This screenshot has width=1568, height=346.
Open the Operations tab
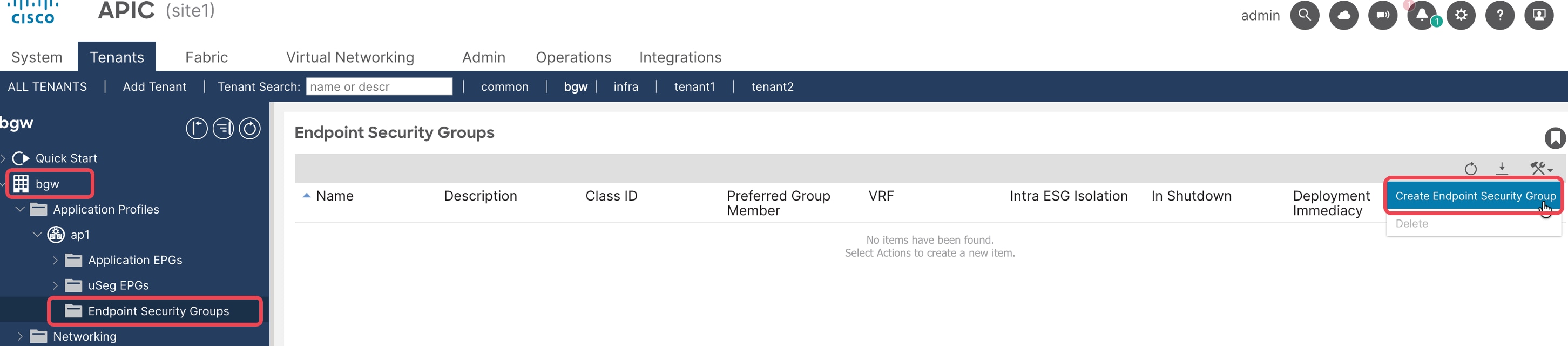(573, 57)
